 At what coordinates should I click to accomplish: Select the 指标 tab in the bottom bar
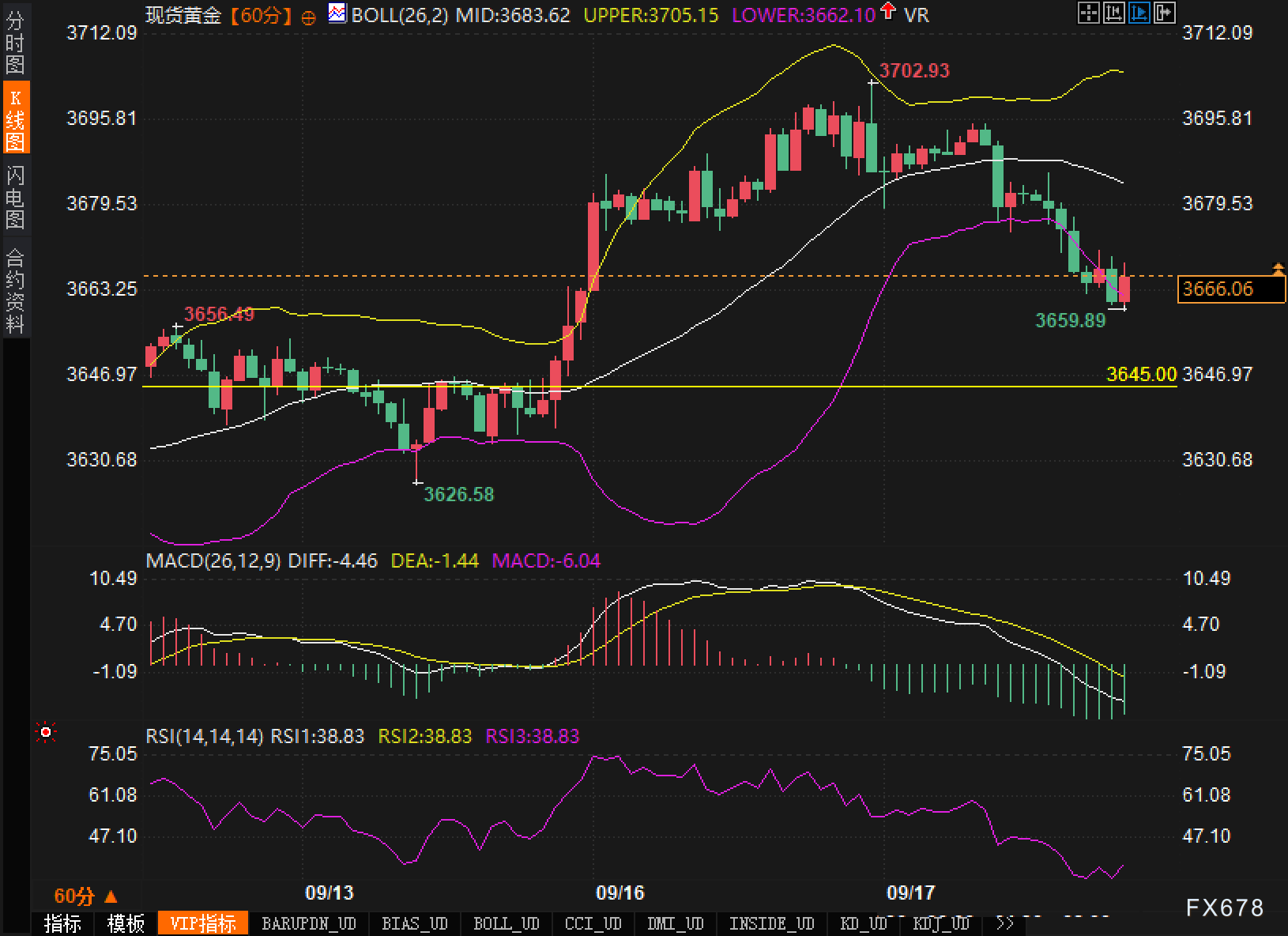(x=62, y=923)
